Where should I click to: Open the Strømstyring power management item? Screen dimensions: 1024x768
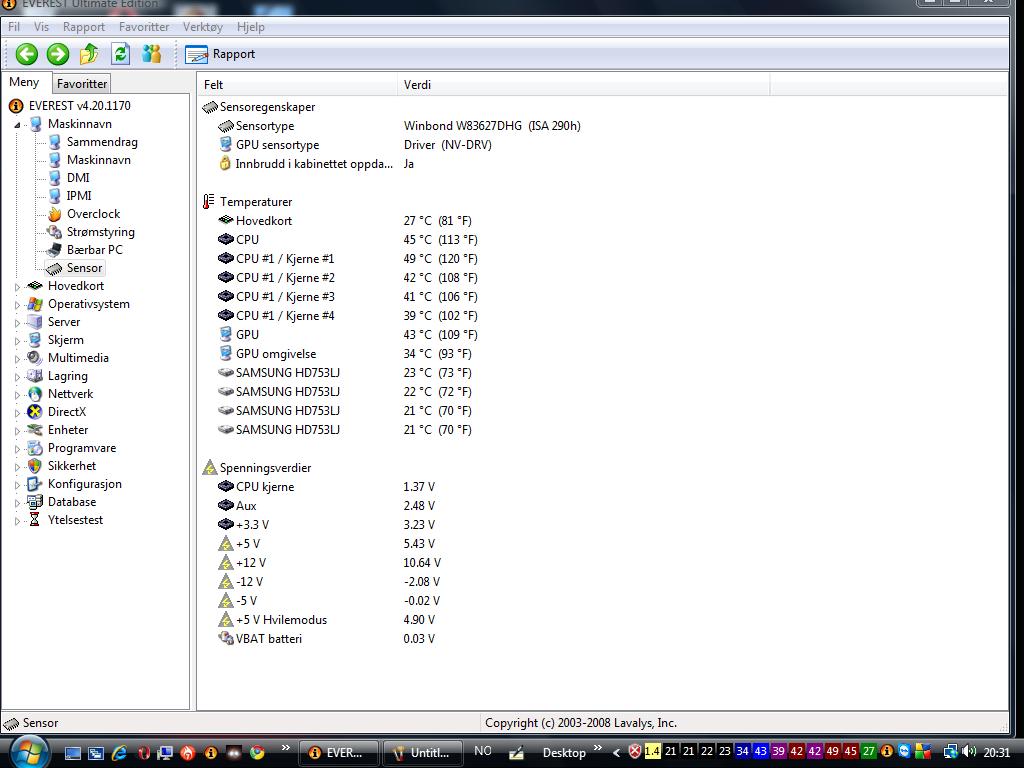coord(100,232)
